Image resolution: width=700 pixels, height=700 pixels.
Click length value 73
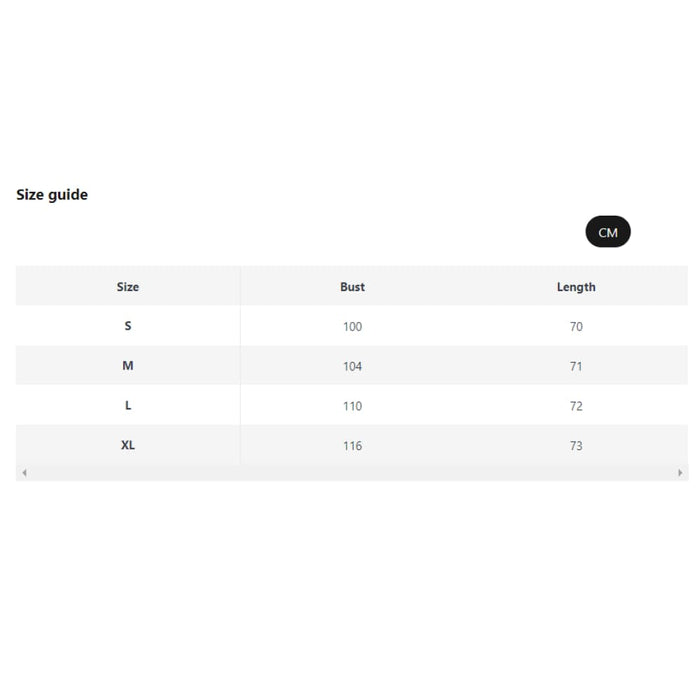tap(576, 446)
